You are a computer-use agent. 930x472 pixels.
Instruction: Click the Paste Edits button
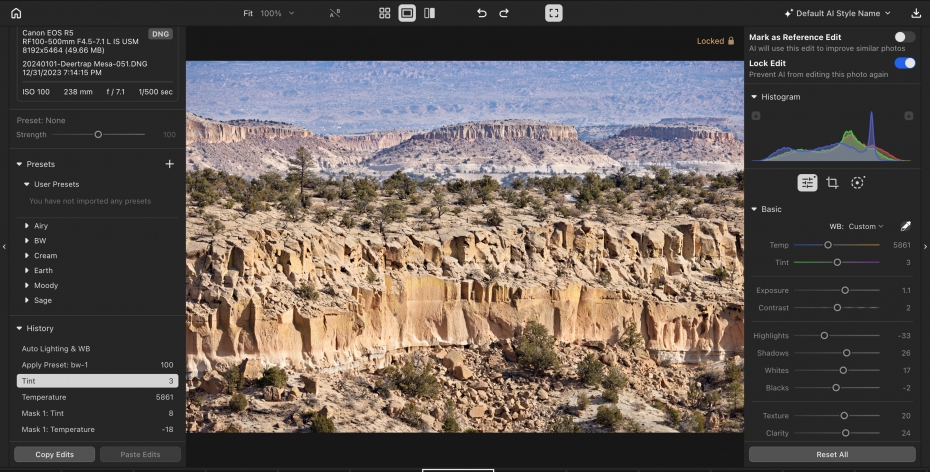pyautogui.click(x=141, y=454)
